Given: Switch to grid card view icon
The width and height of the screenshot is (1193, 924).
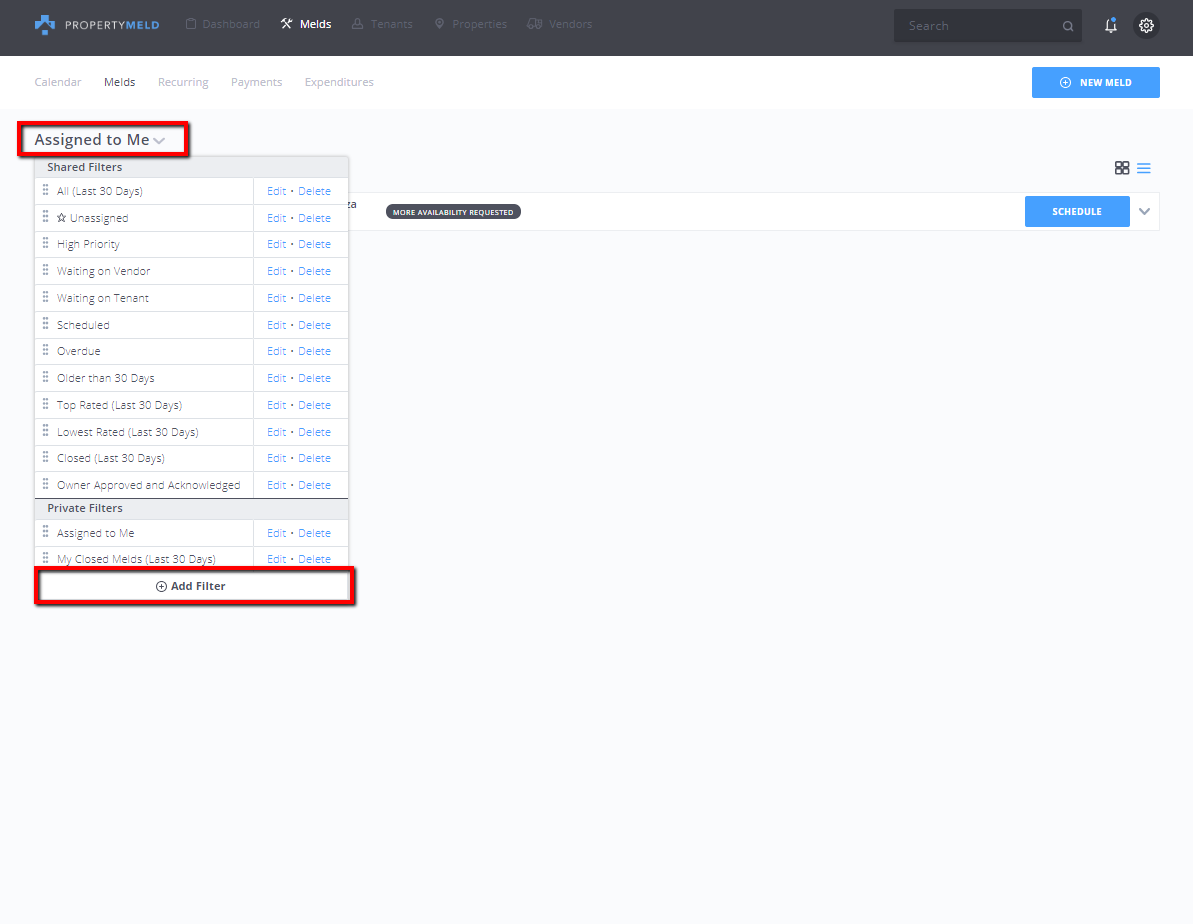Looking at the screenshot, I should [1122, 168].
